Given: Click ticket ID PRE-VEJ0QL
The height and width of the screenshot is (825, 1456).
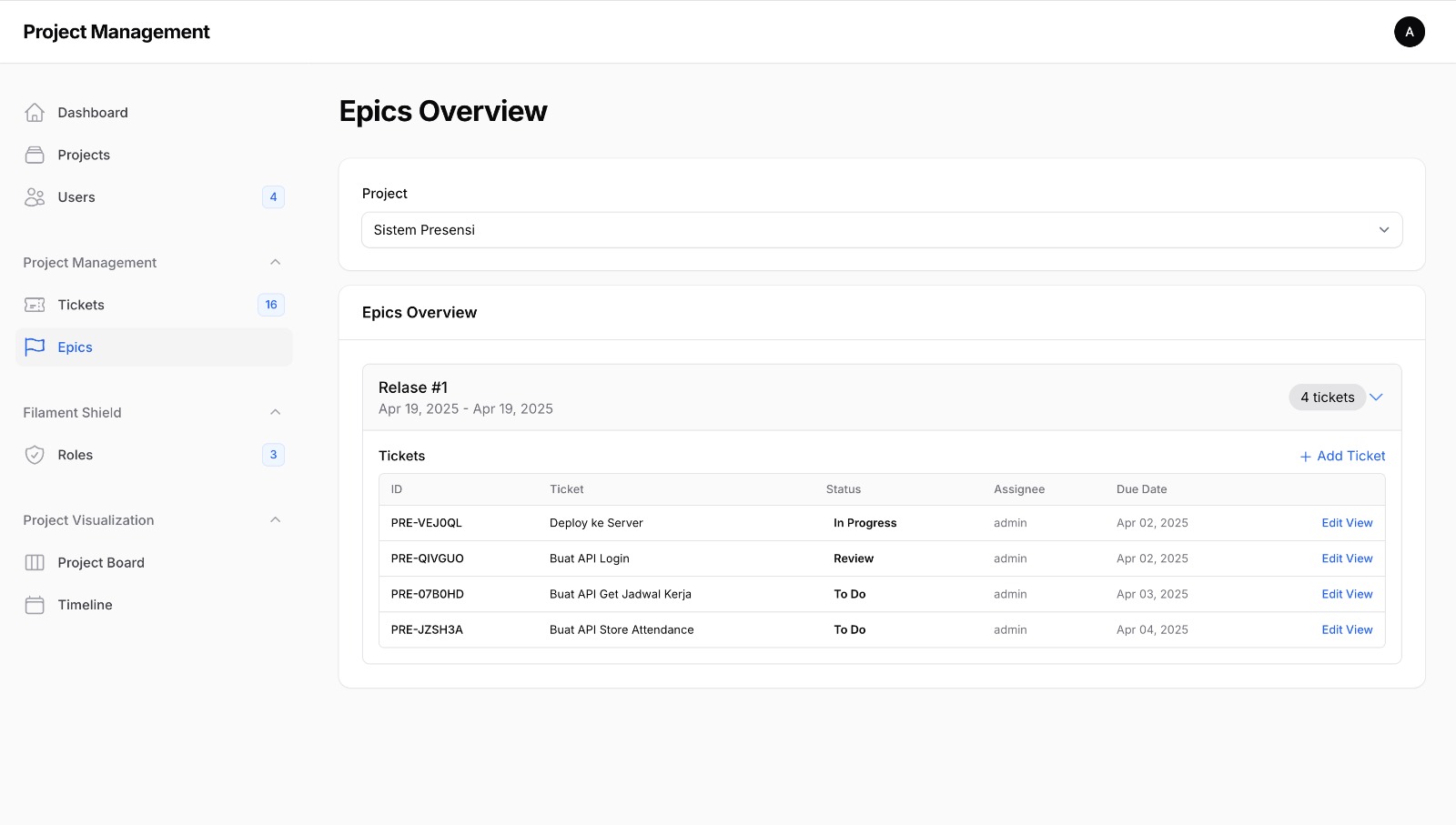Looking at the screenshot, I should coord(427,523).
